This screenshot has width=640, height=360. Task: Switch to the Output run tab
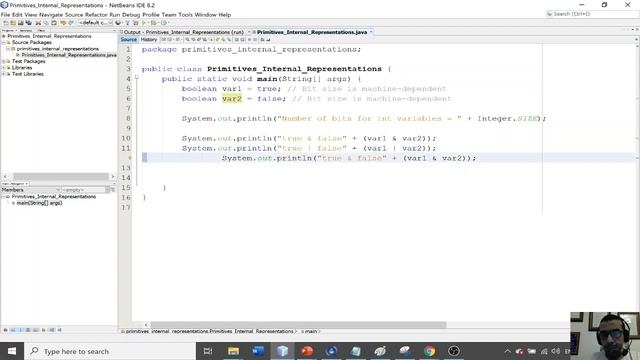[x=183, y=32]
